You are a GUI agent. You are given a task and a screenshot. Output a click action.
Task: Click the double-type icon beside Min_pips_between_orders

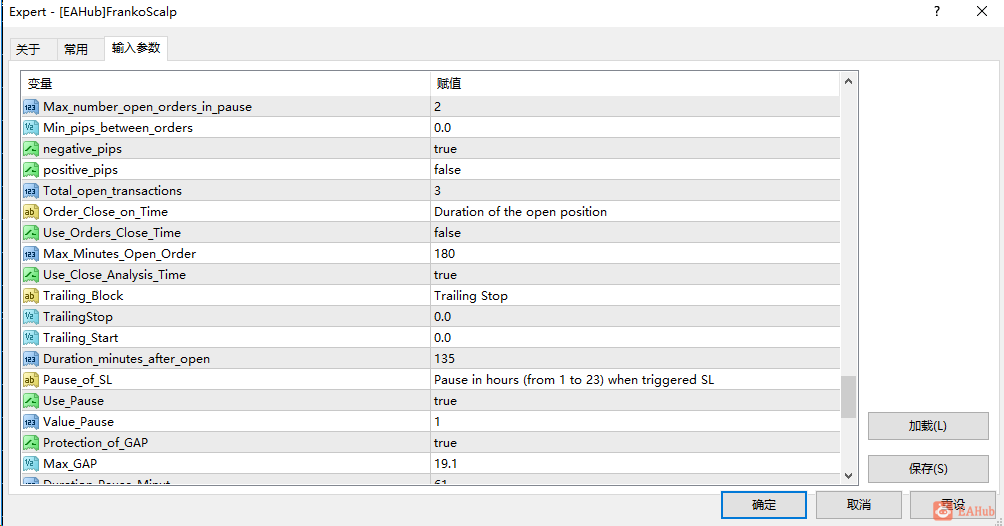point(31,127)
